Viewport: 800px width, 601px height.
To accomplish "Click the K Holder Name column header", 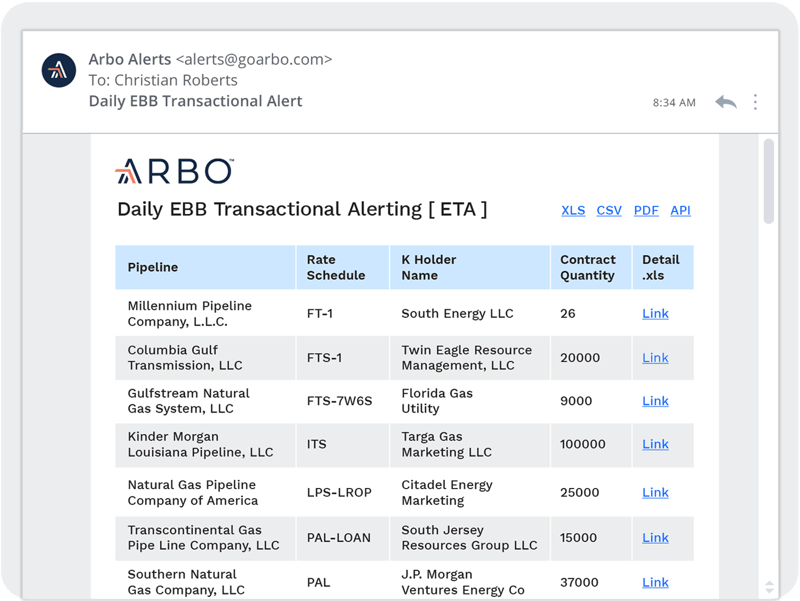I will coord(469,267).
